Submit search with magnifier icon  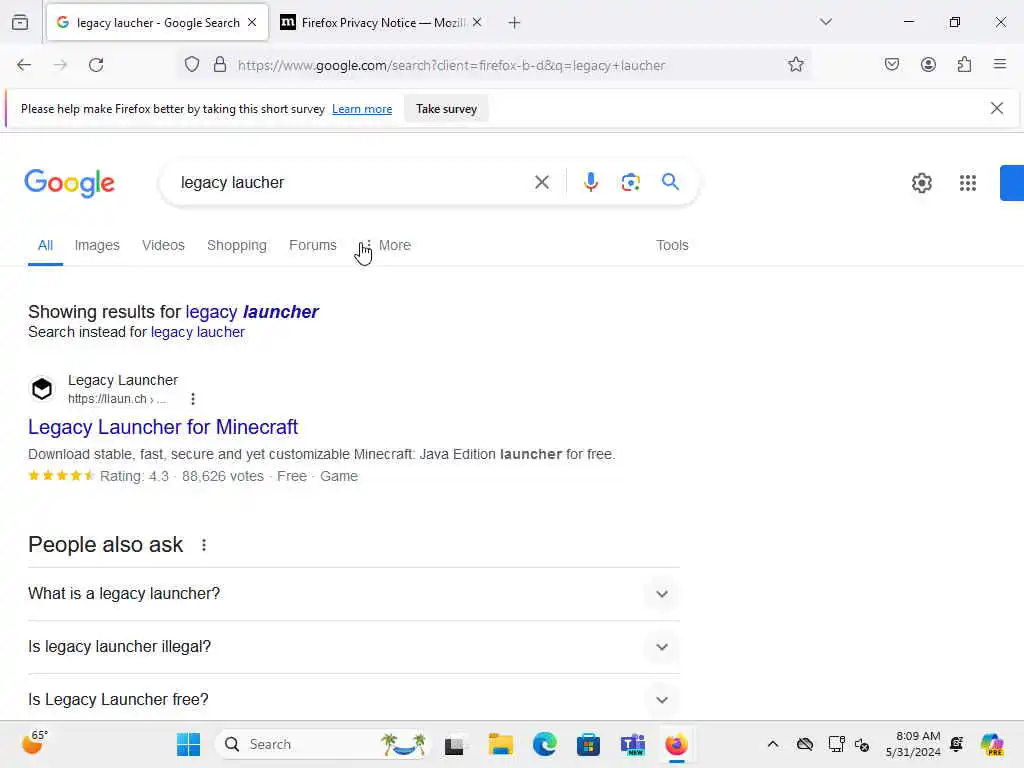[670, 182]
